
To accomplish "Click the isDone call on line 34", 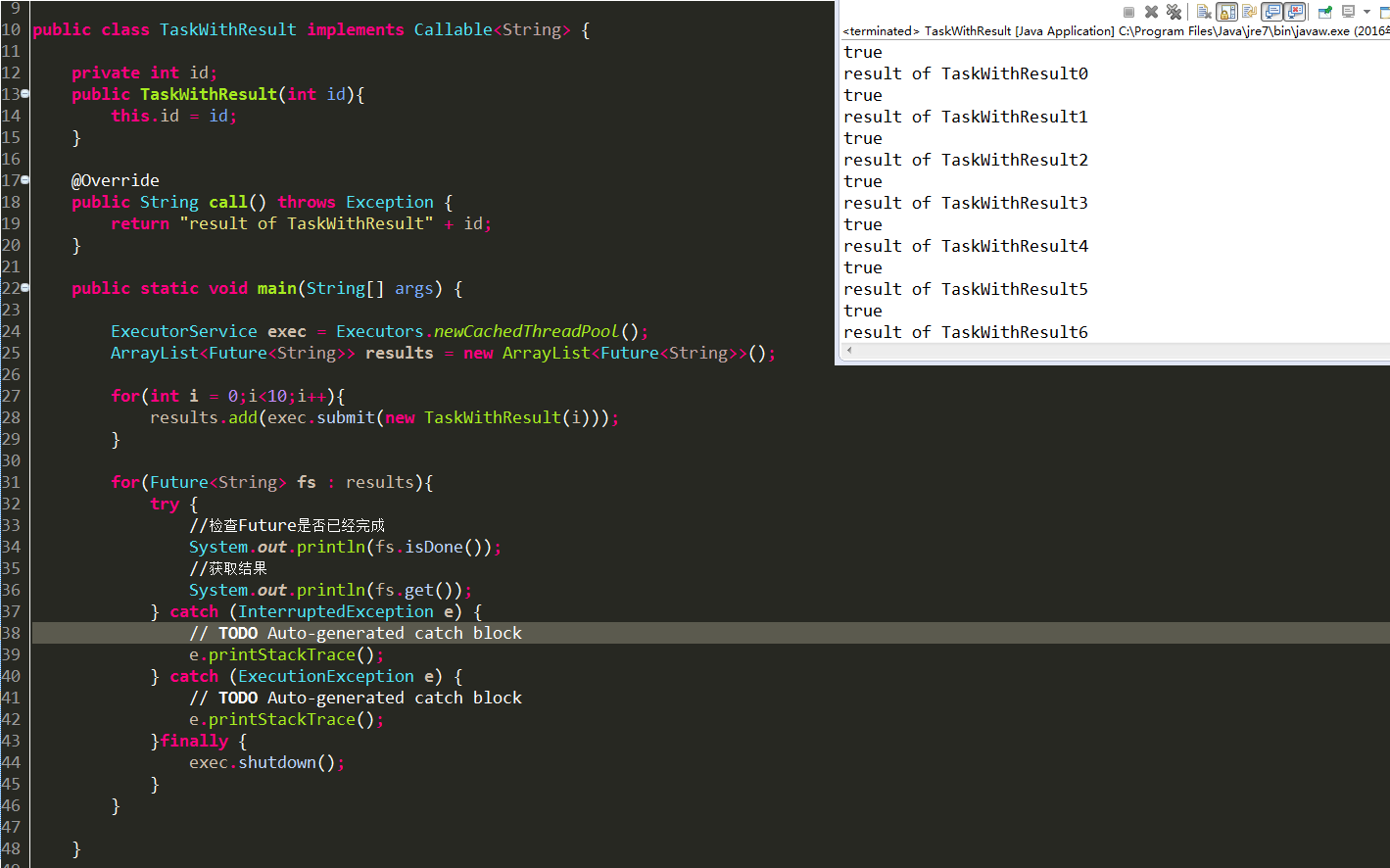I will click(434, 547).
